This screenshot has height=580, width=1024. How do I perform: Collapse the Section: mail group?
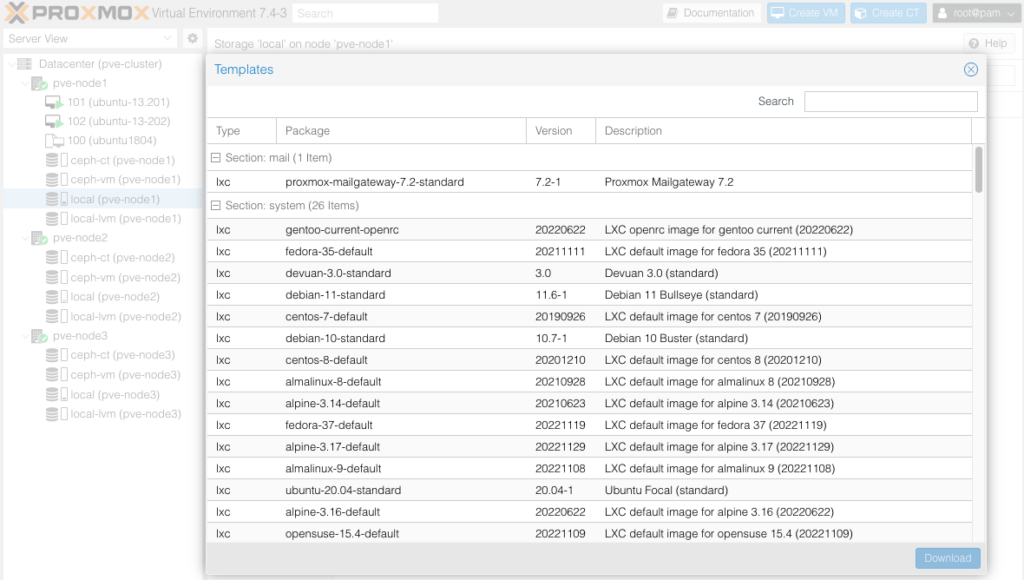216,157
